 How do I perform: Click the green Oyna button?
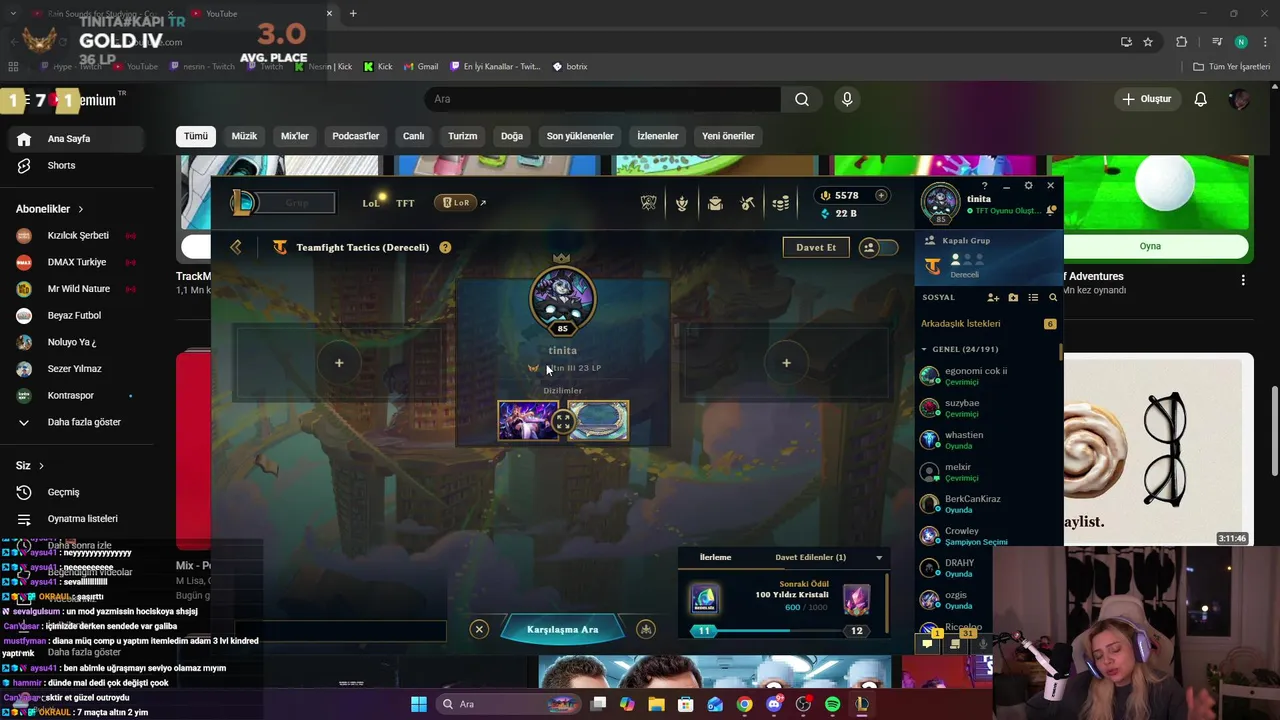pyautogui.click(x=1150, y=246)
